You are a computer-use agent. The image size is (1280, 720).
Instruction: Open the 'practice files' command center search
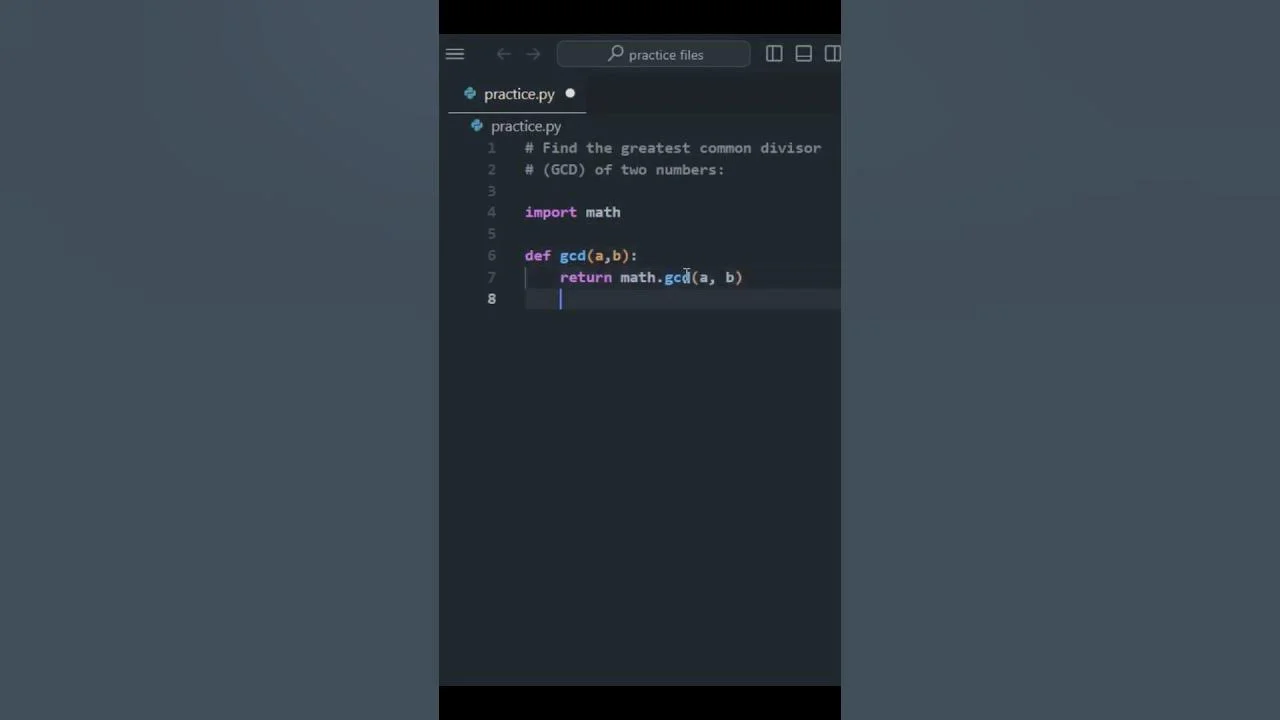[x=654, y=54]
